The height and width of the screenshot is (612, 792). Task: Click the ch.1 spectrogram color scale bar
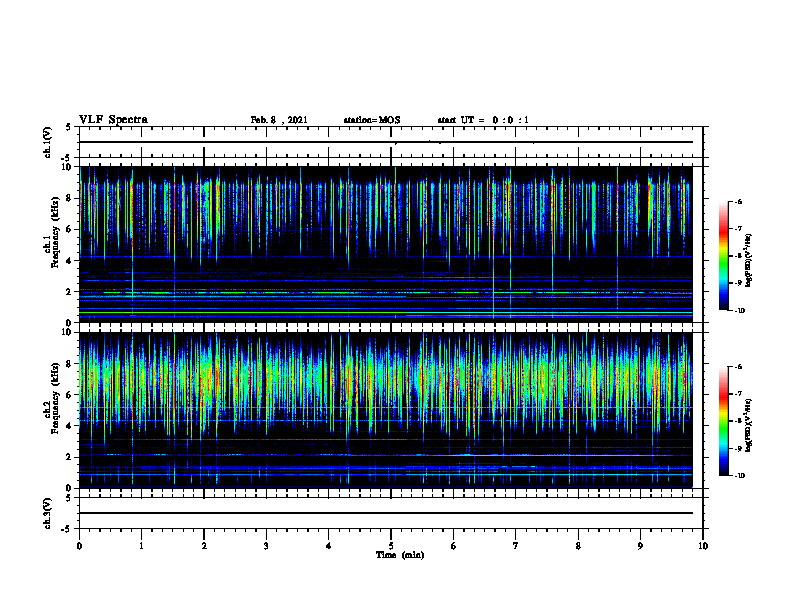pos(723,256)
